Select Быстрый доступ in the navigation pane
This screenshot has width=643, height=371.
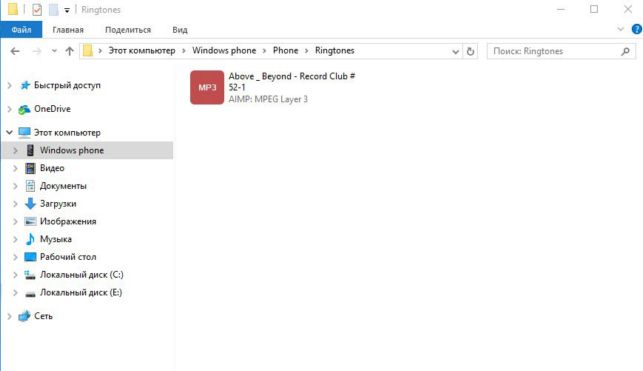(67, 85)
